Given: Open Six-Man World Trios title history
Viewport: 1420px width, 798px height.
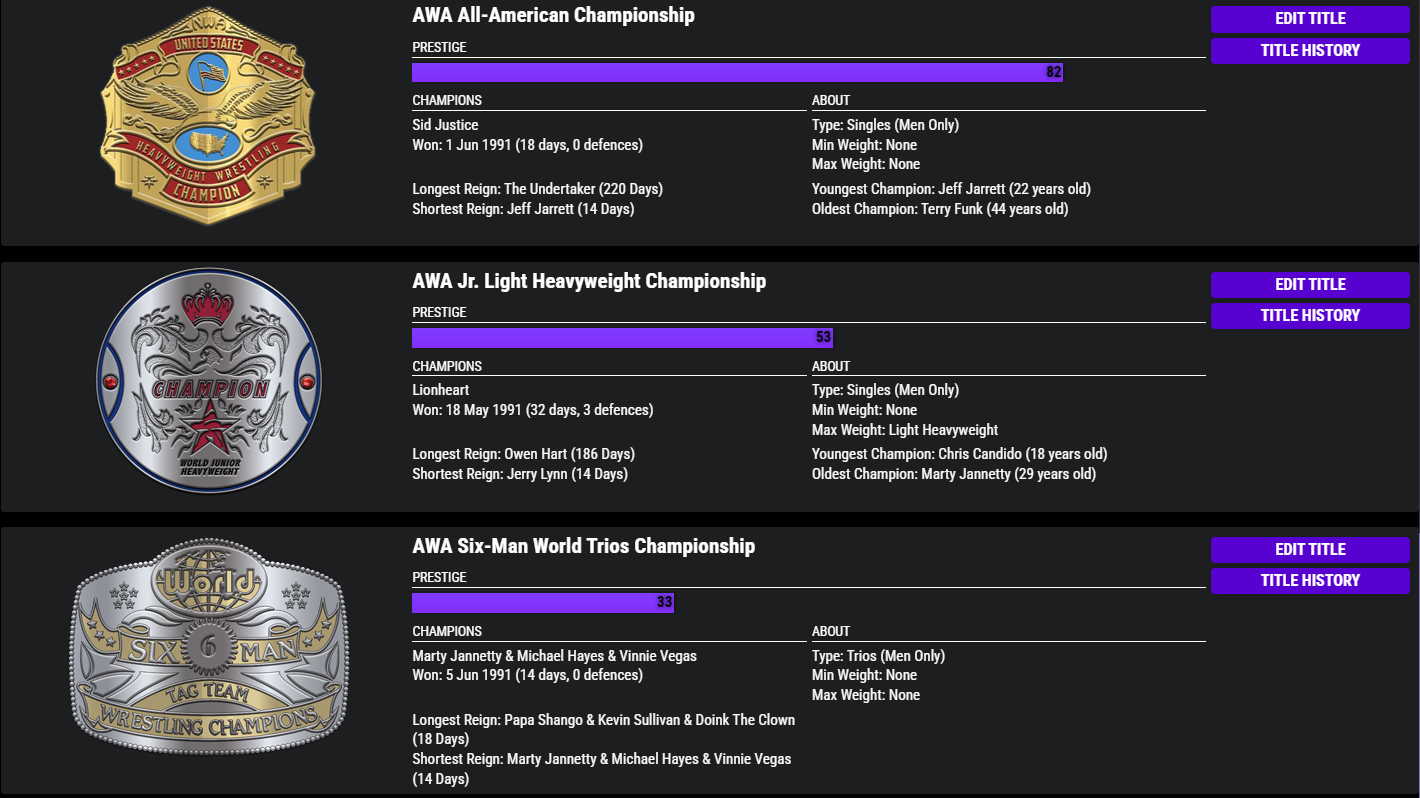Looking at the screenshot, I should coord(1309,580).
